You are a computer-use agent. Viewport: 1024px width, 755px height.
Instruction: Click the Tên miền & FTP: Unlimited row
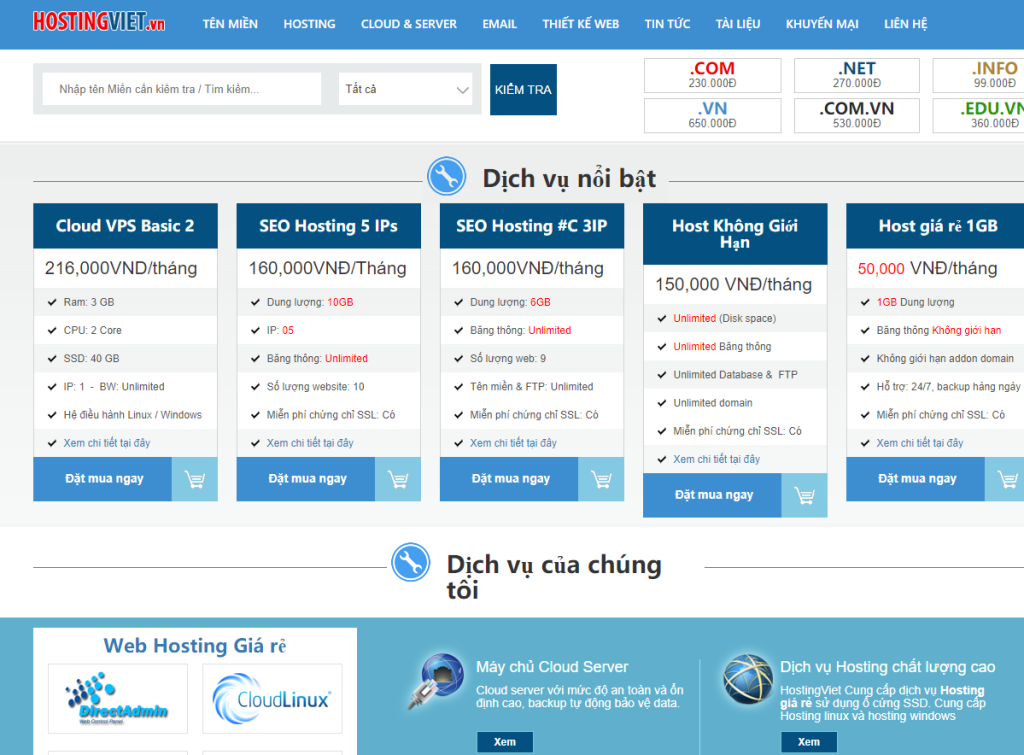(x=532, y=387)
